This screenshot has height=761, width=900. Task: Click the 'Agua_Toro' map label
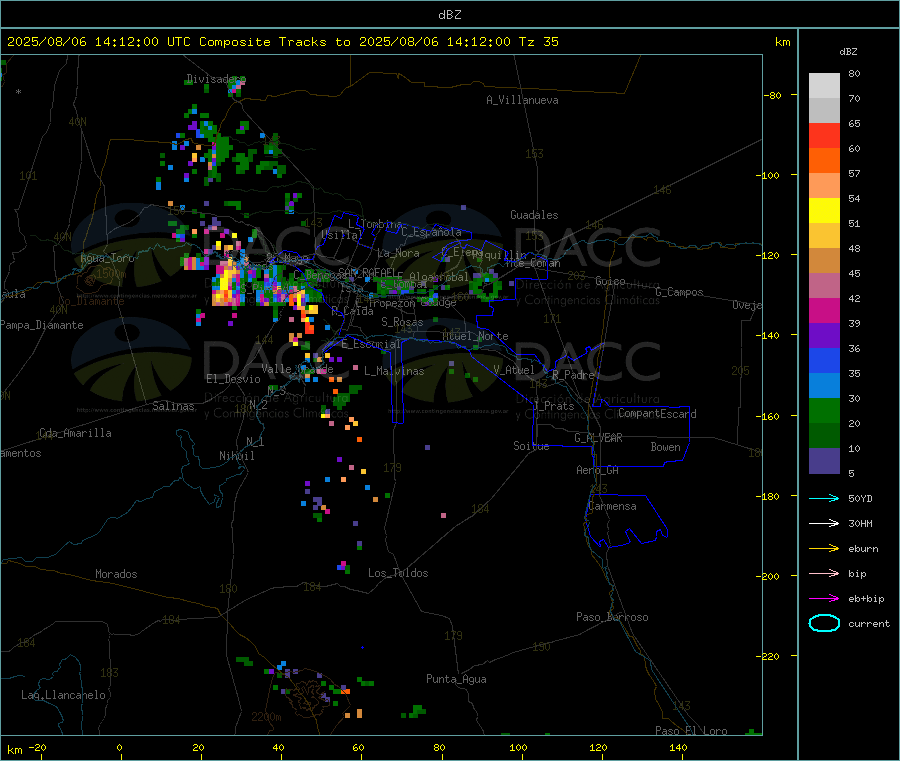[107, 258]
